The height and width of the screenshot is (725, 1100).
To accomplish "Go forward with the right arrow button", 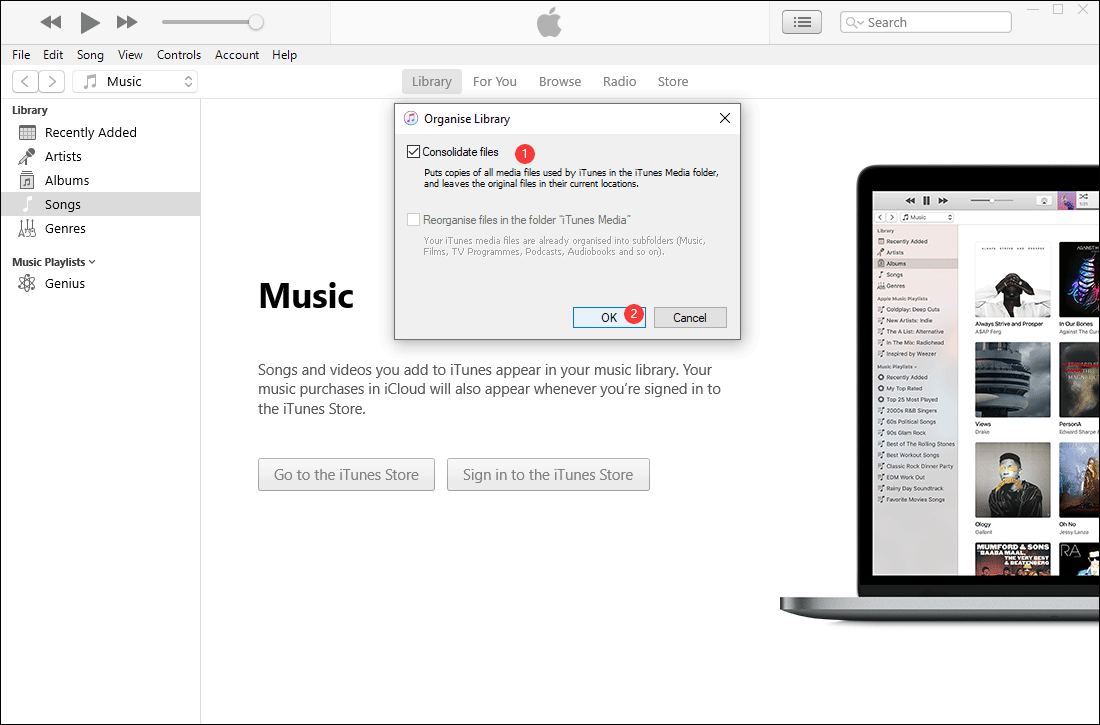I will 52,81.
